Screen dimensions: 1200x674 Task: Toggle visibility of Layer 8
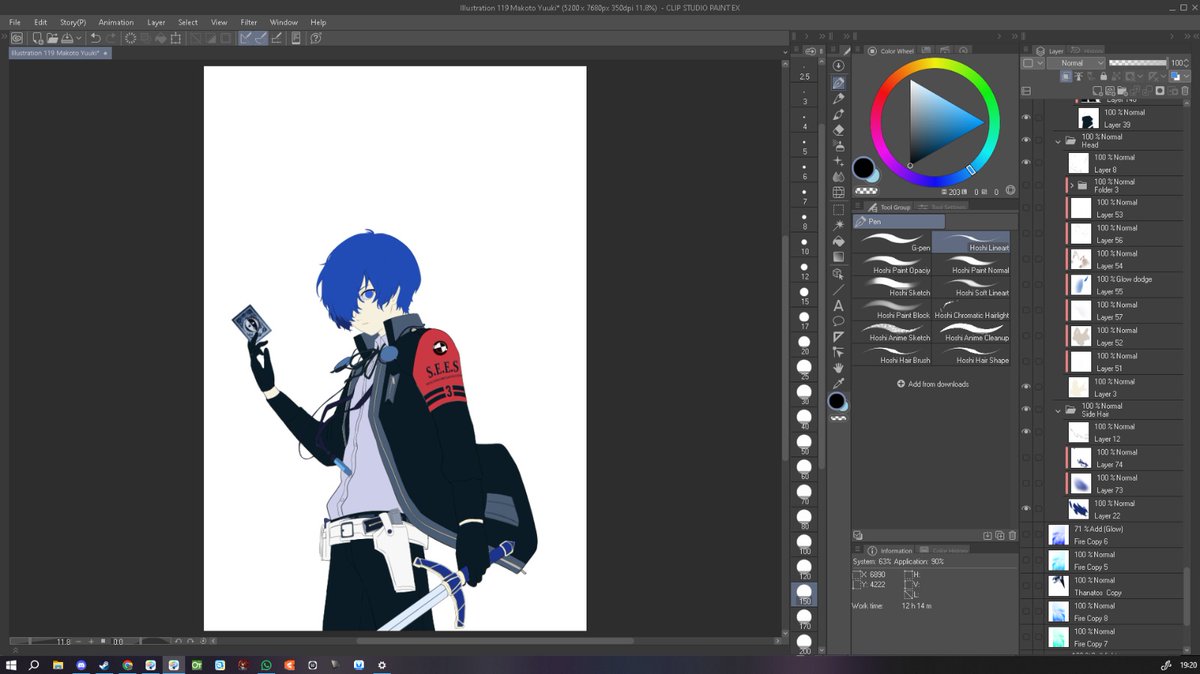pyautogui.click(x=1026, y=163)
